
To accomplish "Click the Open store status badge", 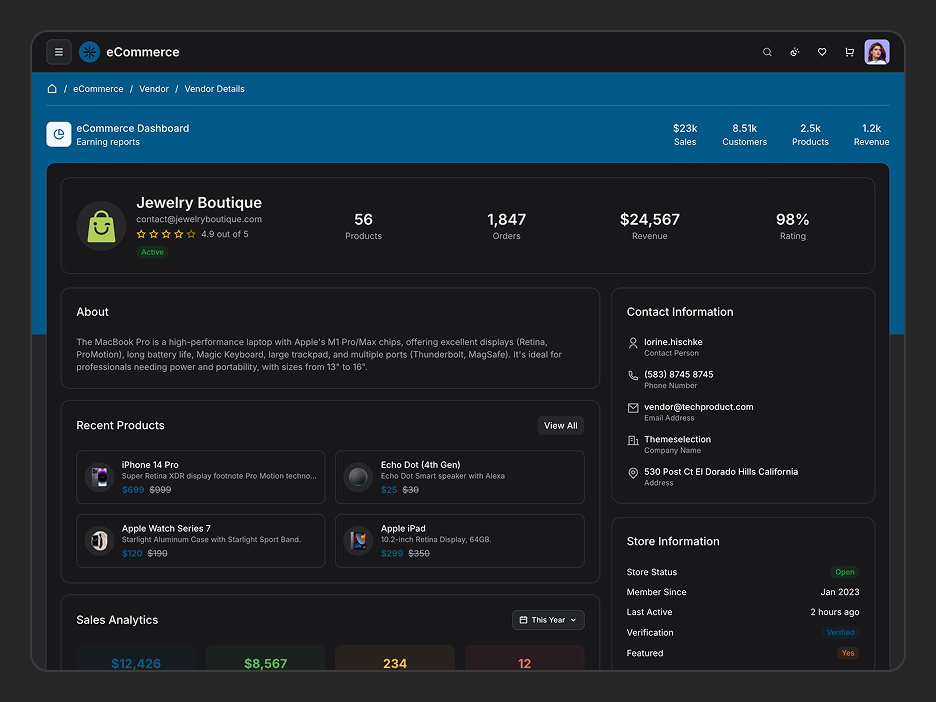I will [x=844, y=572].
